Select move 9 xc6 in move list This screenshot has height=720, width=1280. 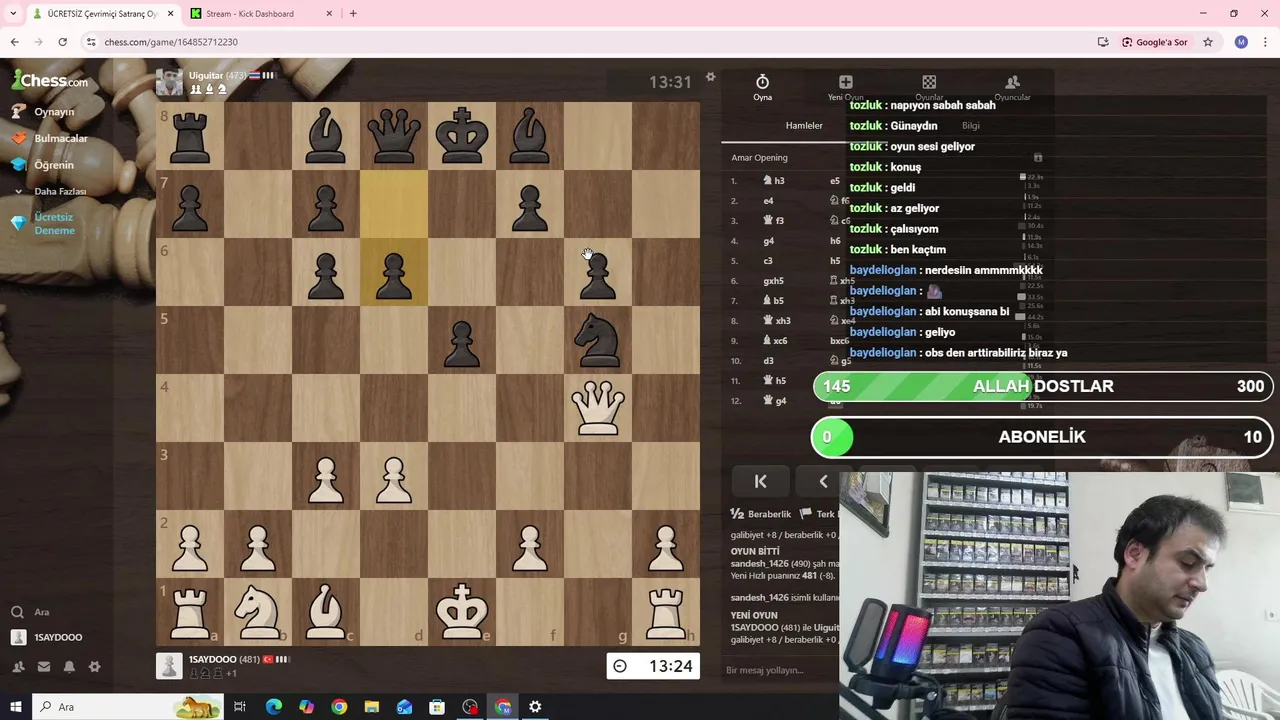[775, 341]
